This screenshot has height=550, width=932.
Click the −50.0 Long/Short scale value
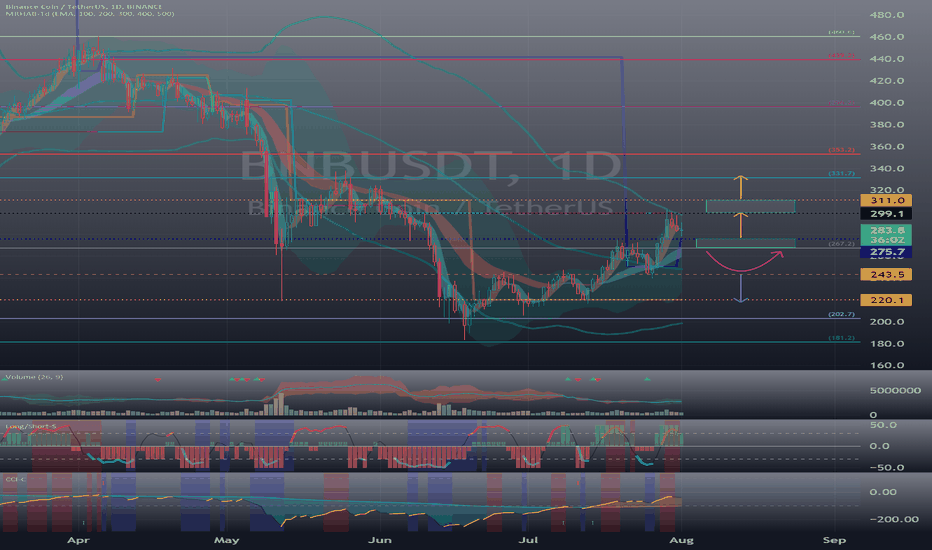tap(887, 467)
